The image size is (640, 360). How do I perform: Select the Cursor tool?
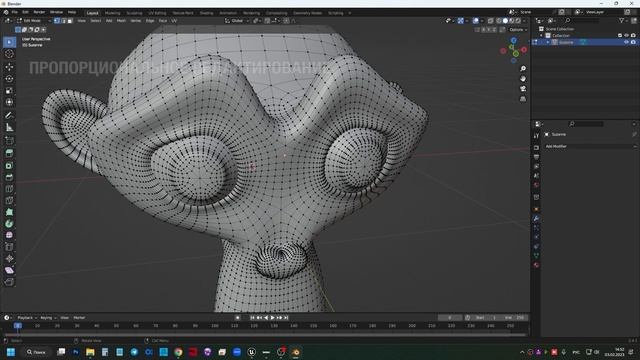pyautogui.click(x=9, y=54)
